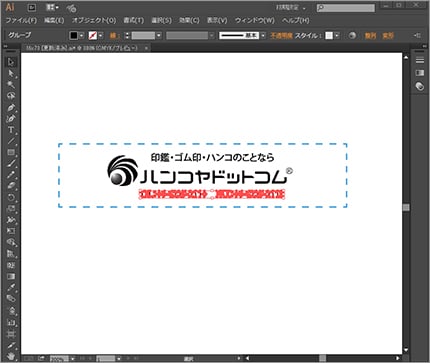Open the 表示(V) menu
This screenshot has height=363, width=430.
(217, 20)
